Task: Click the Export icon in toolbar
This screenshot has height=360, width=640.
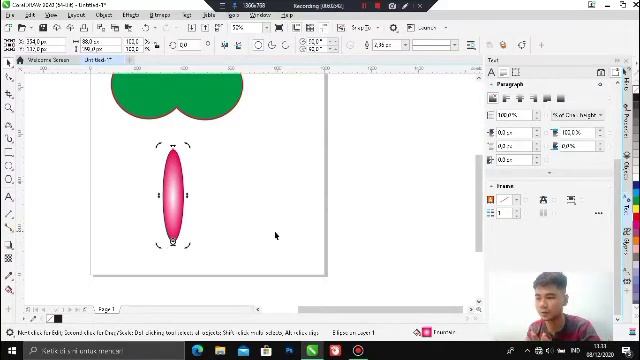Action: click(205, 28)
